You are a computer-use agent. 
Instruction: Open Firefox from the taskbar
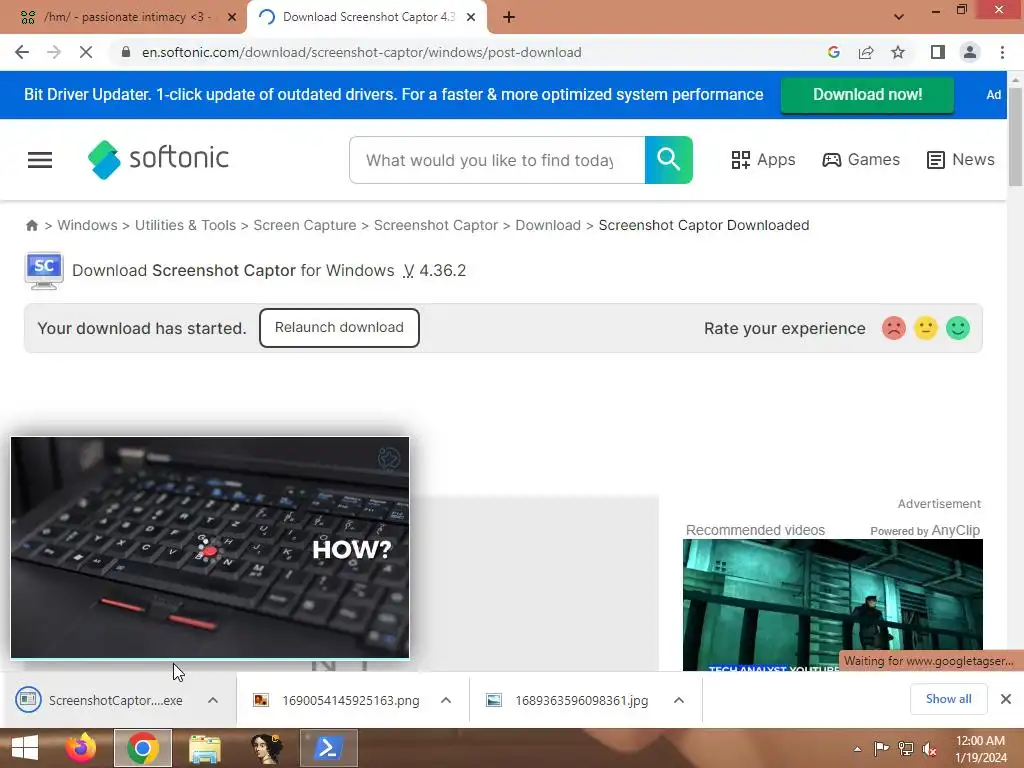pos(81,748)
